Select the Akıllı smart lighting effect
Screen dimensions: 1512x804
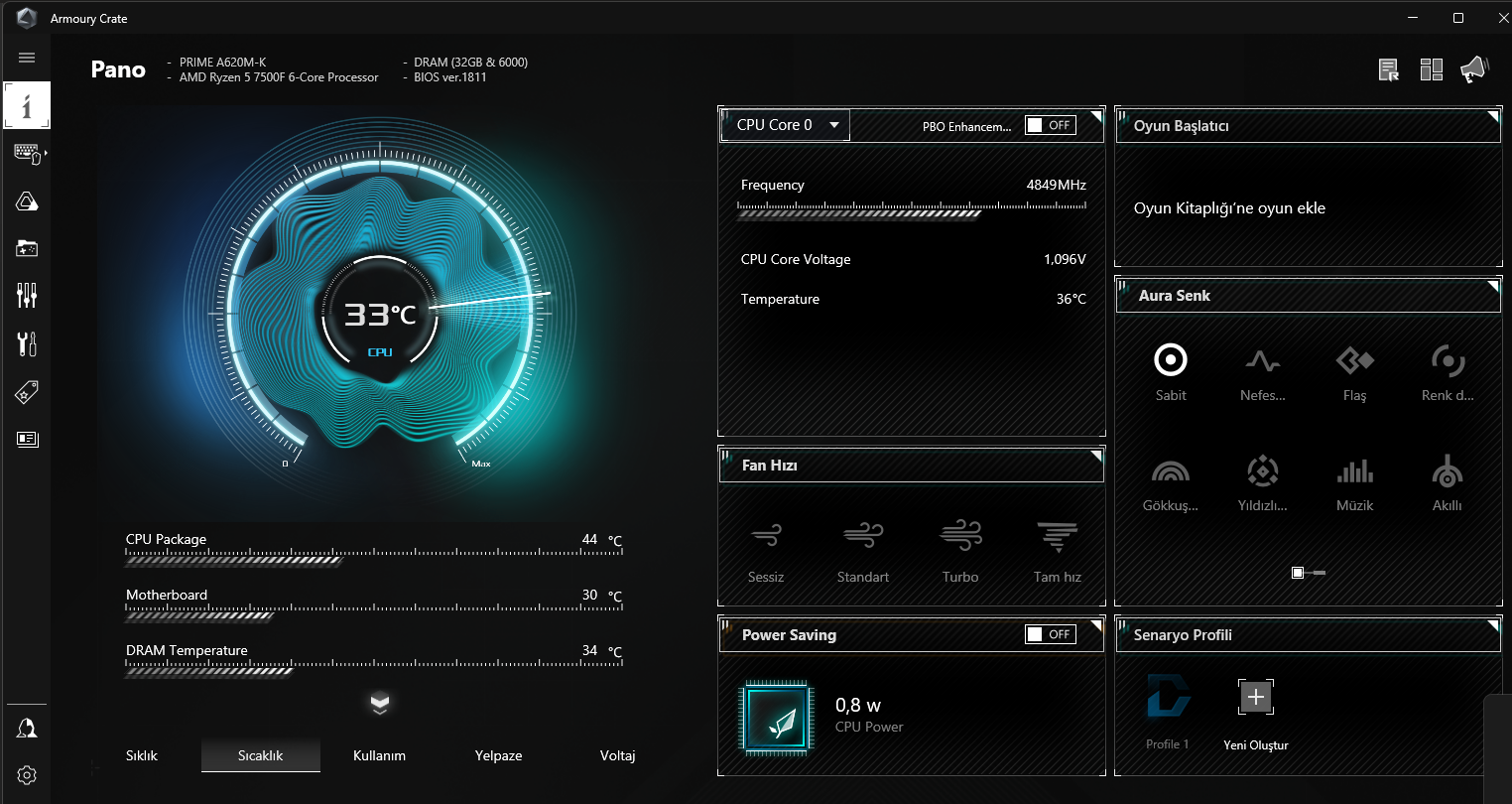point(1448,483)
